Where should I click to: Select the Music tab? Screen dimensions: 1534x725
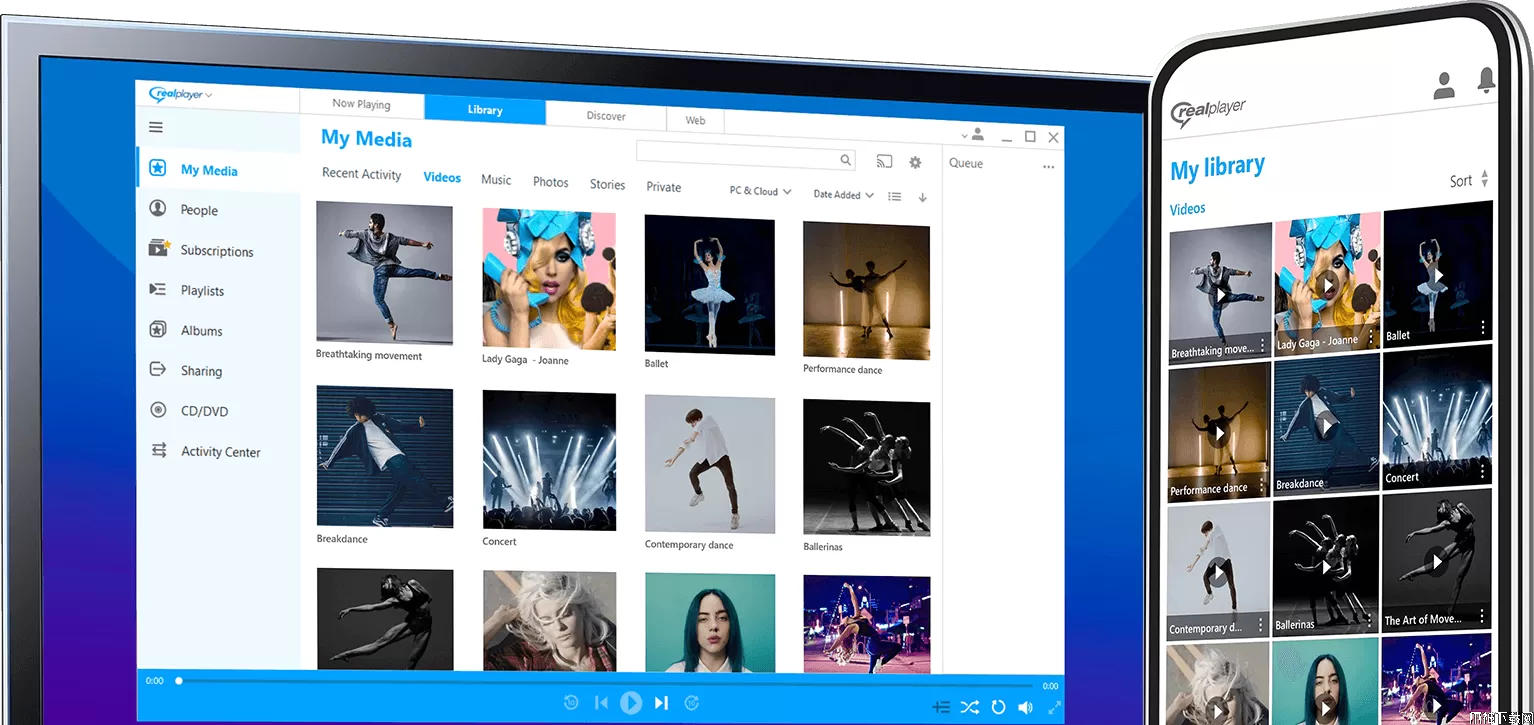point(496,180)
